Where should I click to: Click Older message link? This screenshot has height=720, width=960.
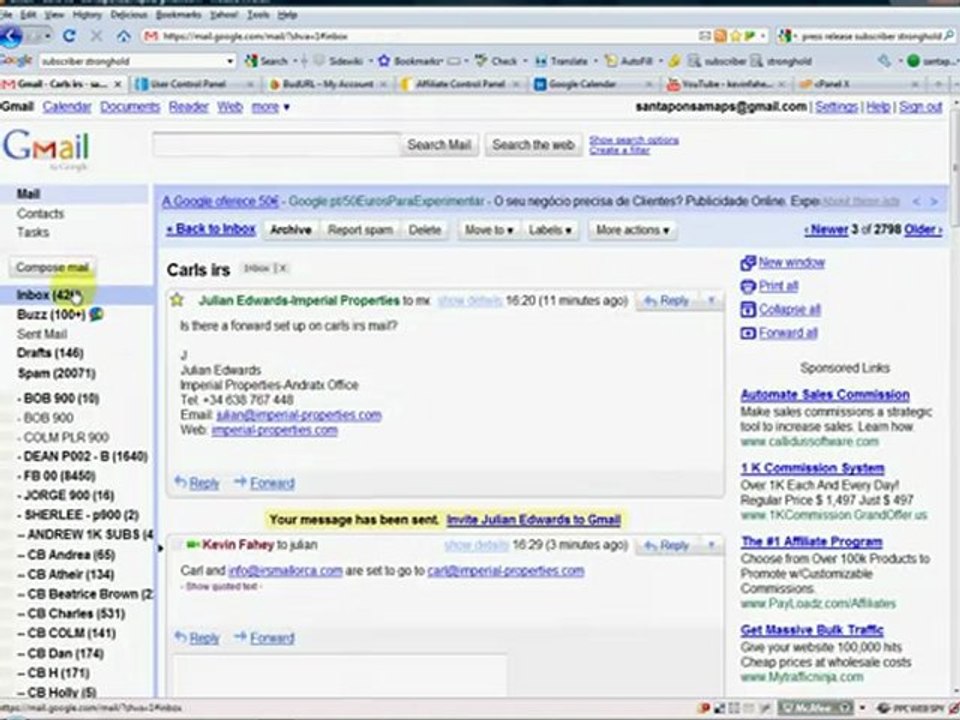pos(923,230)
